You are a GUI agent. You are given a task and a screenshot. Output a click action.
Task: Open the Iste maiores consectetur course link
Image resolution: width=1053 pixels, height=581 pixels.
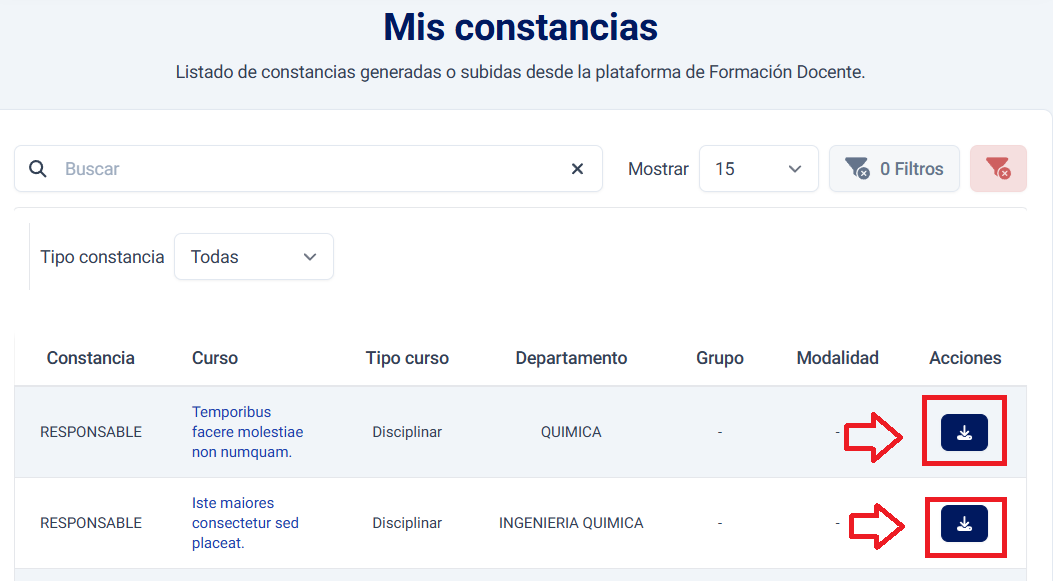coord(245,523)
